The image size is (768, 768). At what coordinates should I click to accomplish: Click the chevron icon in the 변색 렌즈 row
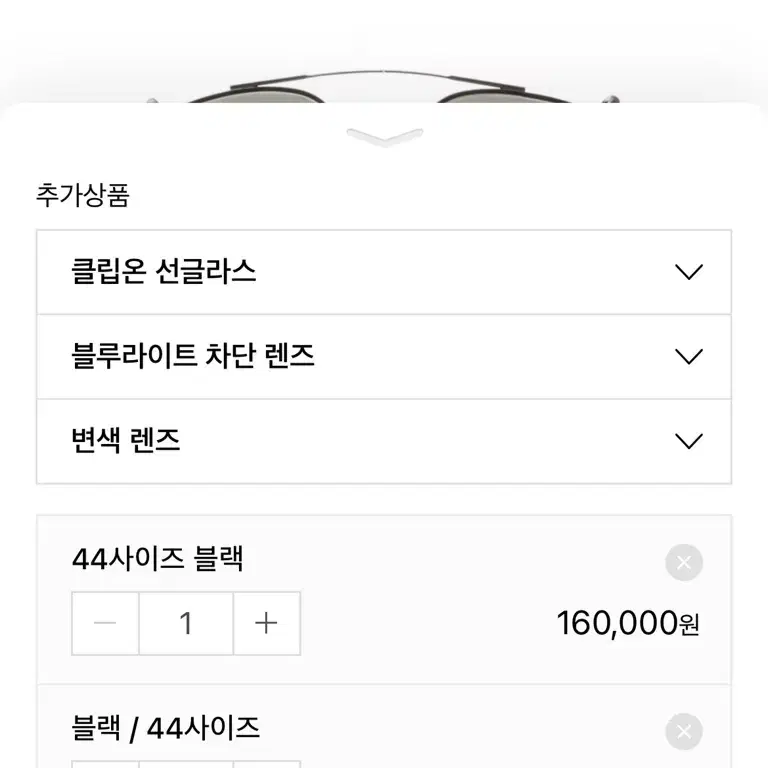[x=689, y=441]
